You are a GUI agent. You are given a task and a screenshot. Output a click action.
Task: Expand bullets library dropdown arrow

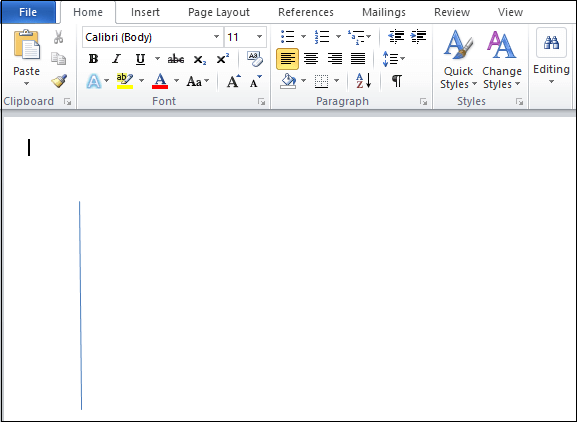[303, 36]
